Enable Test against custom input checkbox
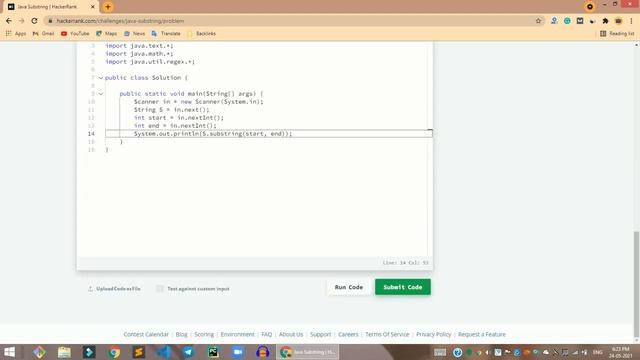This screenshot has width=640, height=360. [x=160, y=289]
